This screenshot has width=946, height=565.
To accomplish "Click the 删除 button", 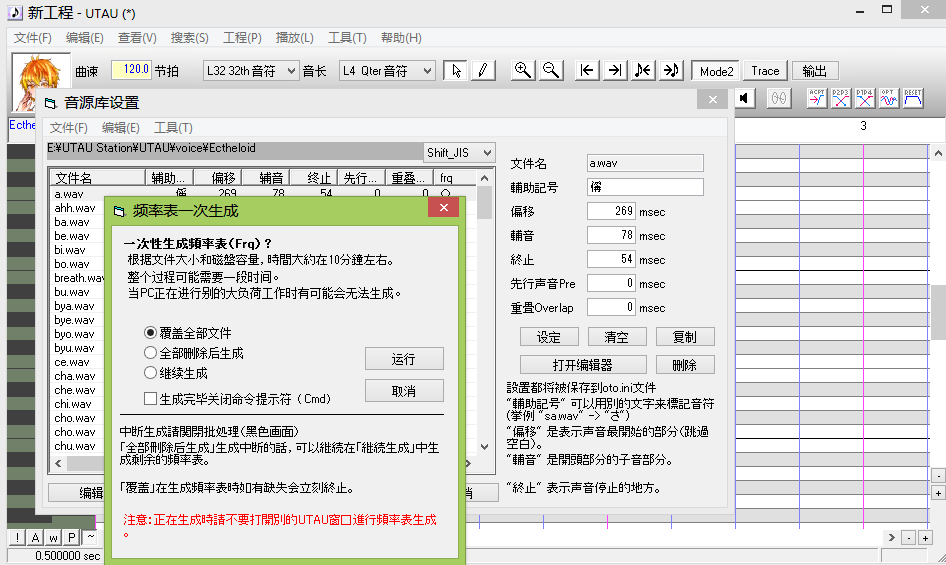I will click(x=685, y=365).
